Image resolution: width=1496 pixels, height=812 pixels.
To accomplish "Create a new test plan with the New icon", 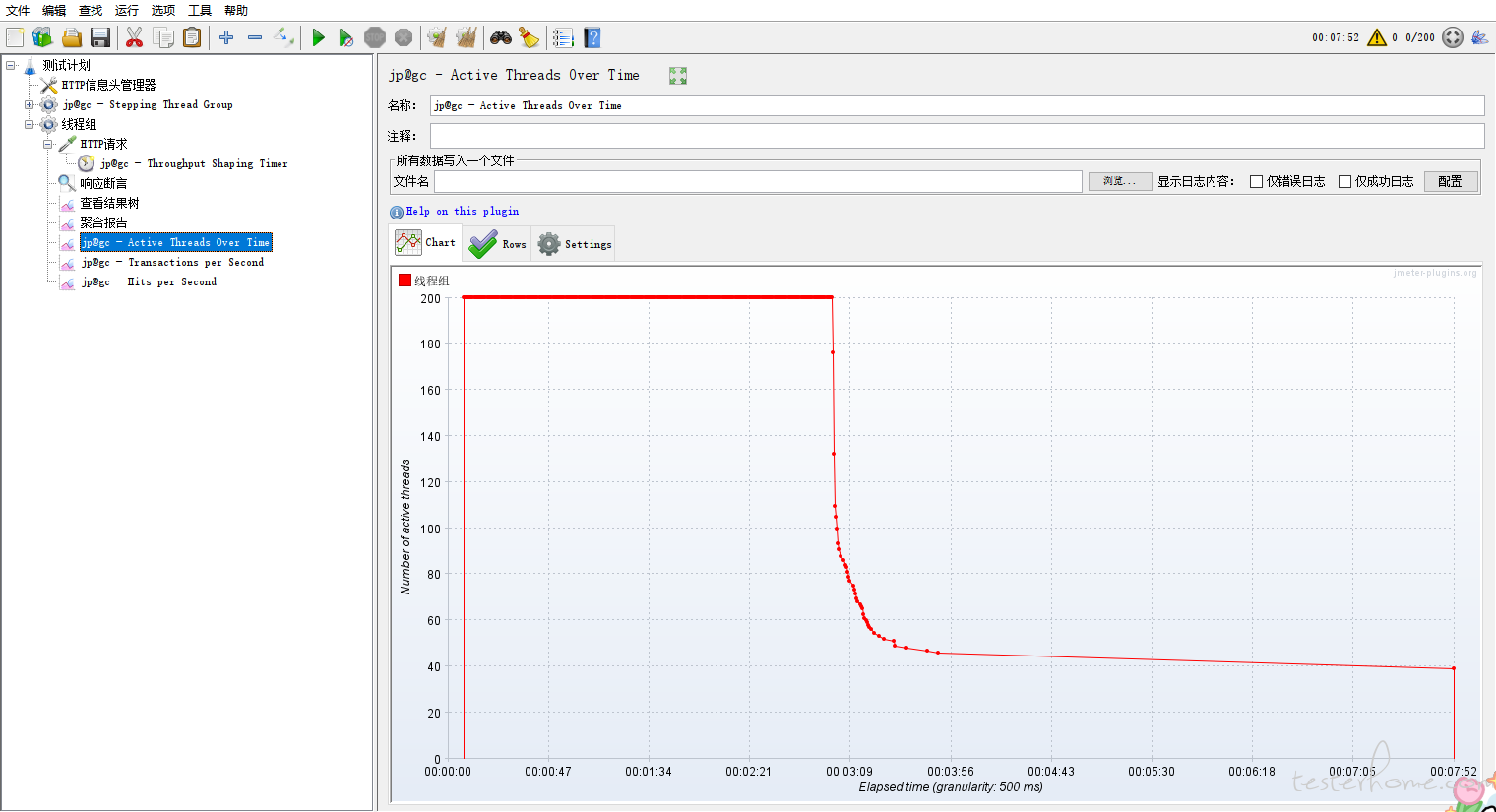I will [15, 37].
